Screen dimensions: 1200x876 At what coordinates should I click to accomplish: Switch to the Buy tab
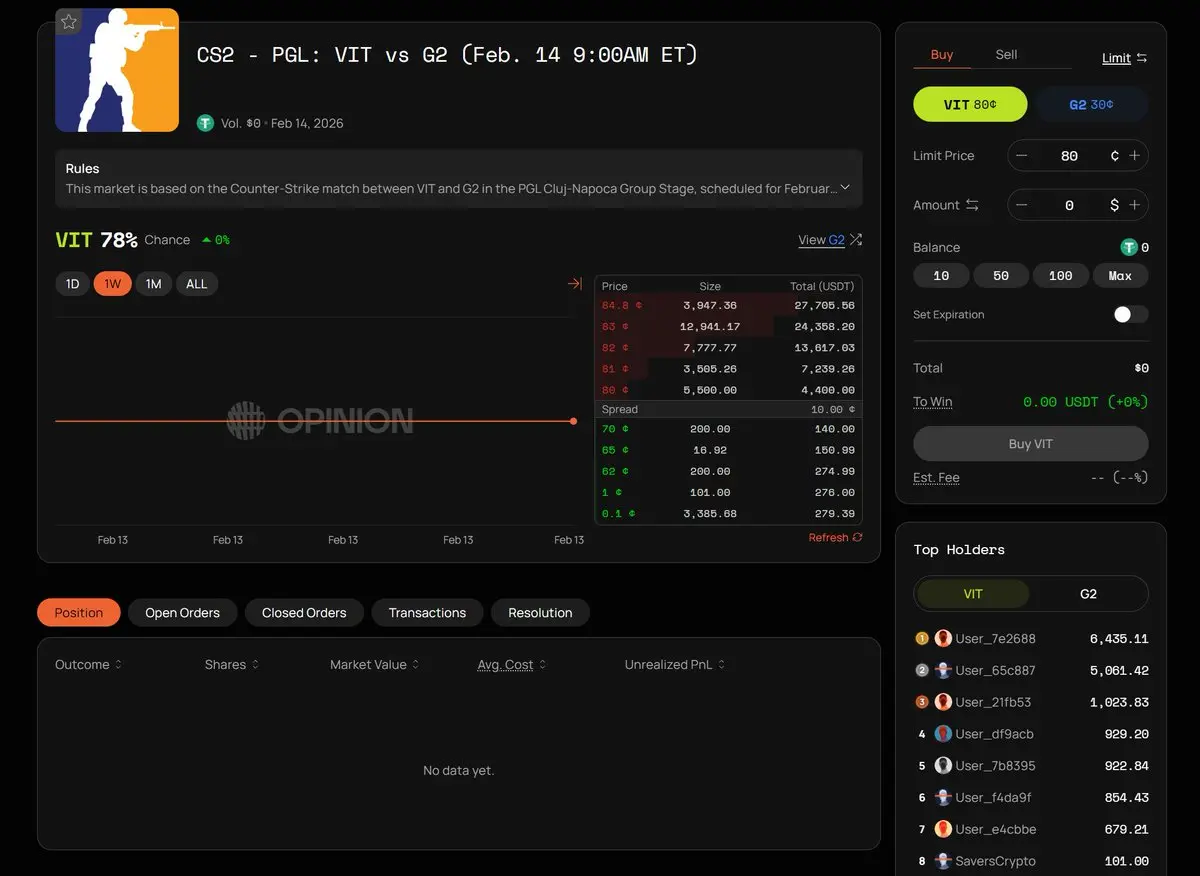[x=942, y=55]
